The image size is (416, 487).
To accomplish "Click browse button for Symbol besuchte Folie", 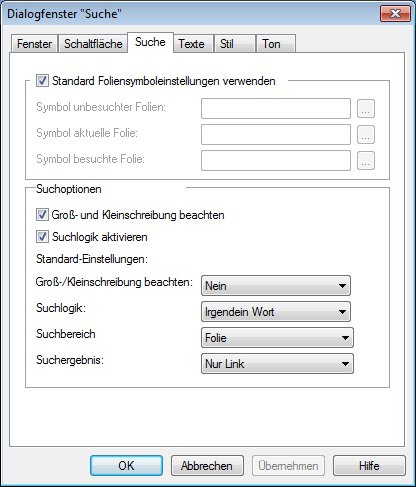I will pyautogui.click(x=366, y=160).
